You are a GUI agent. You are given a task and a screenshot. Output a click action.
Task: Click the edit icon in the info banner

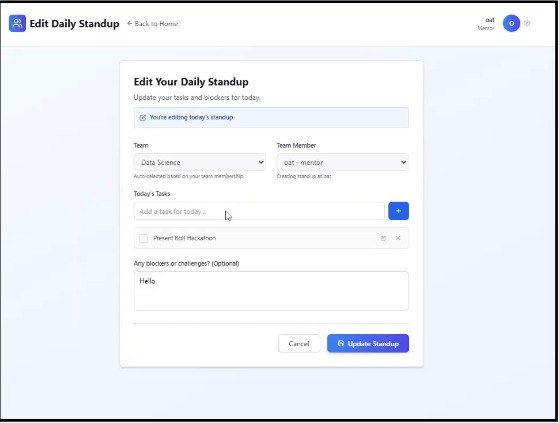(143, 118)
